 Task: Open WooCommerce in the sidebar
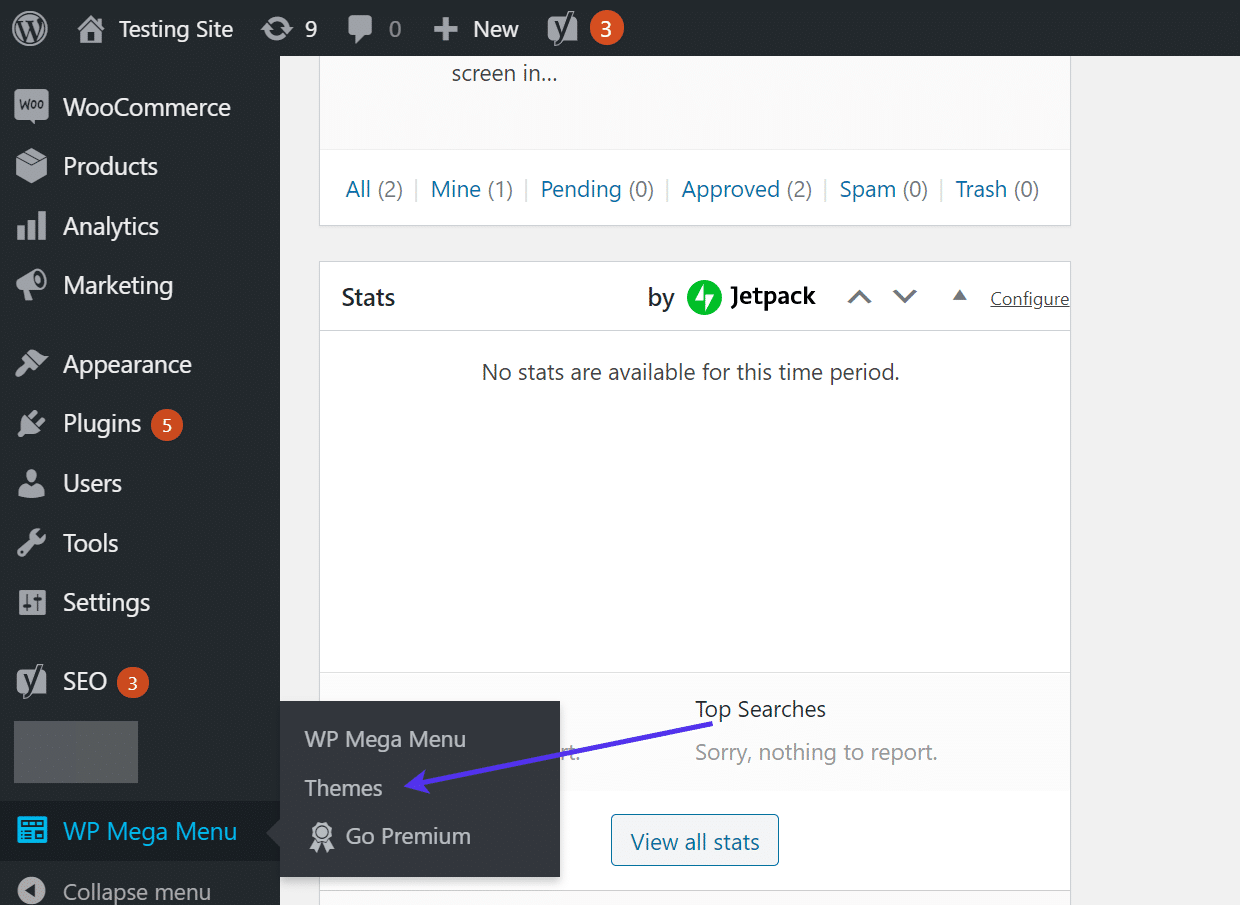(x=146, y=107)
